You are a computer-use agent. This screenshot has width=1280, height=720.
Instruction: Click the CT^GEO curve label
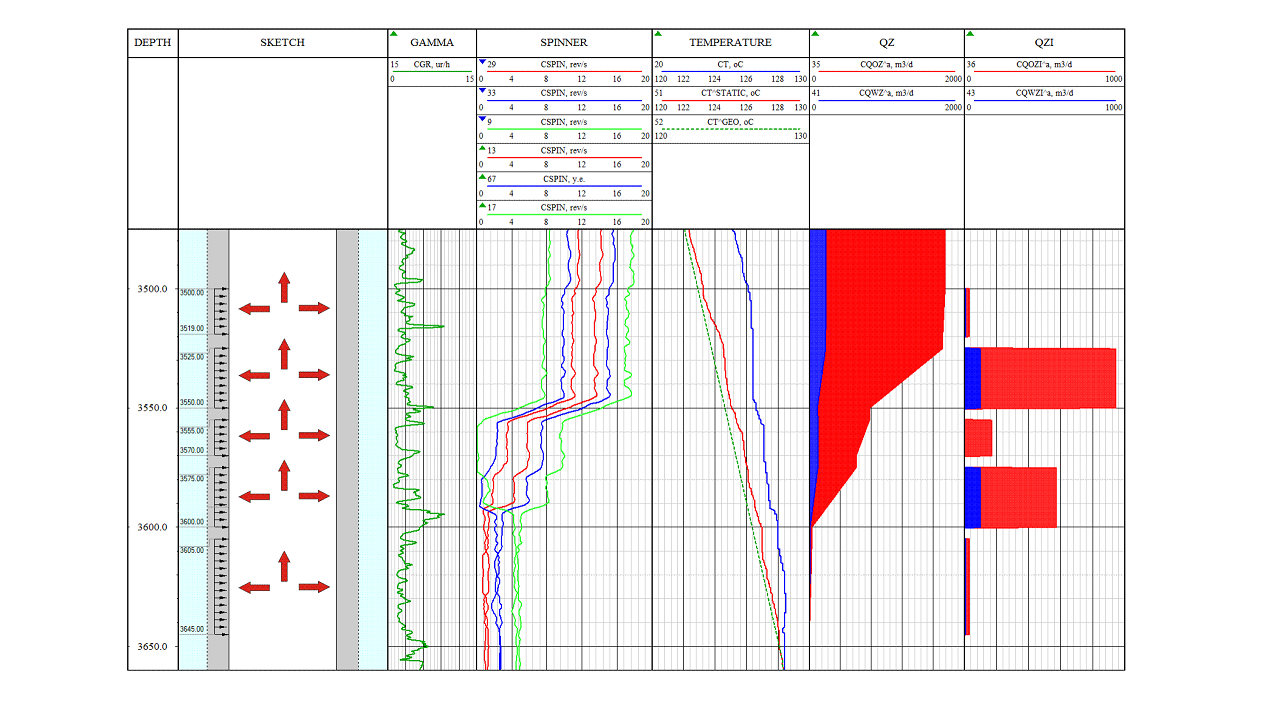pos(730,122)
